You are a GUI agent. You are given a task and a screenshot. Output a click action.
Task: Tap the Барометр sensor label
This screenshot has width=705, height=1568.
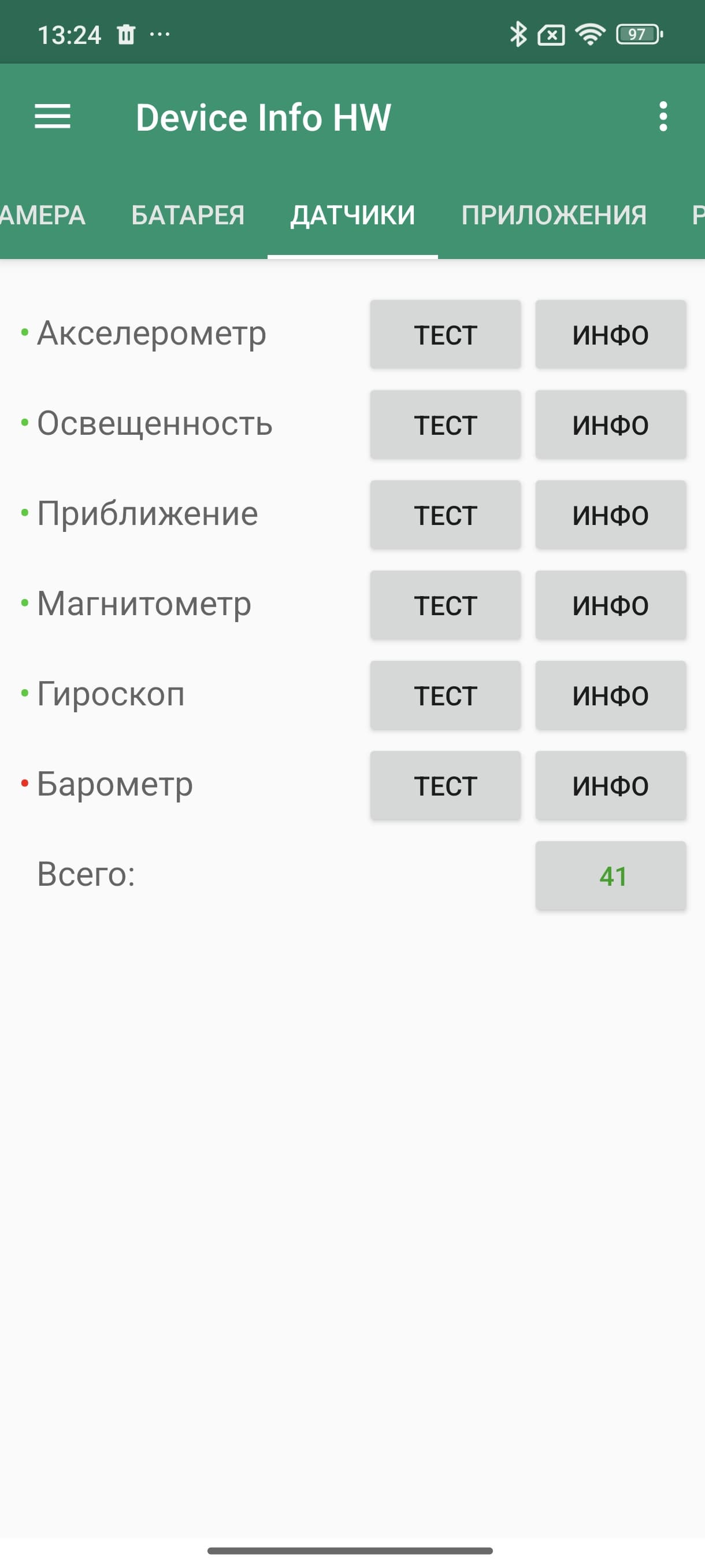pyautogui.click(x=115, y=784)
